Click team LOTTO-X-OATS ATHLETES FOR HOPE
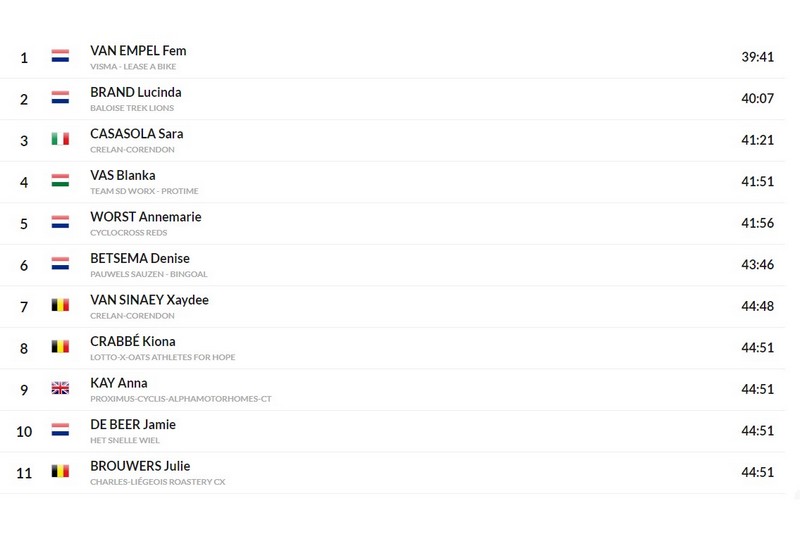 pos(163,357)
